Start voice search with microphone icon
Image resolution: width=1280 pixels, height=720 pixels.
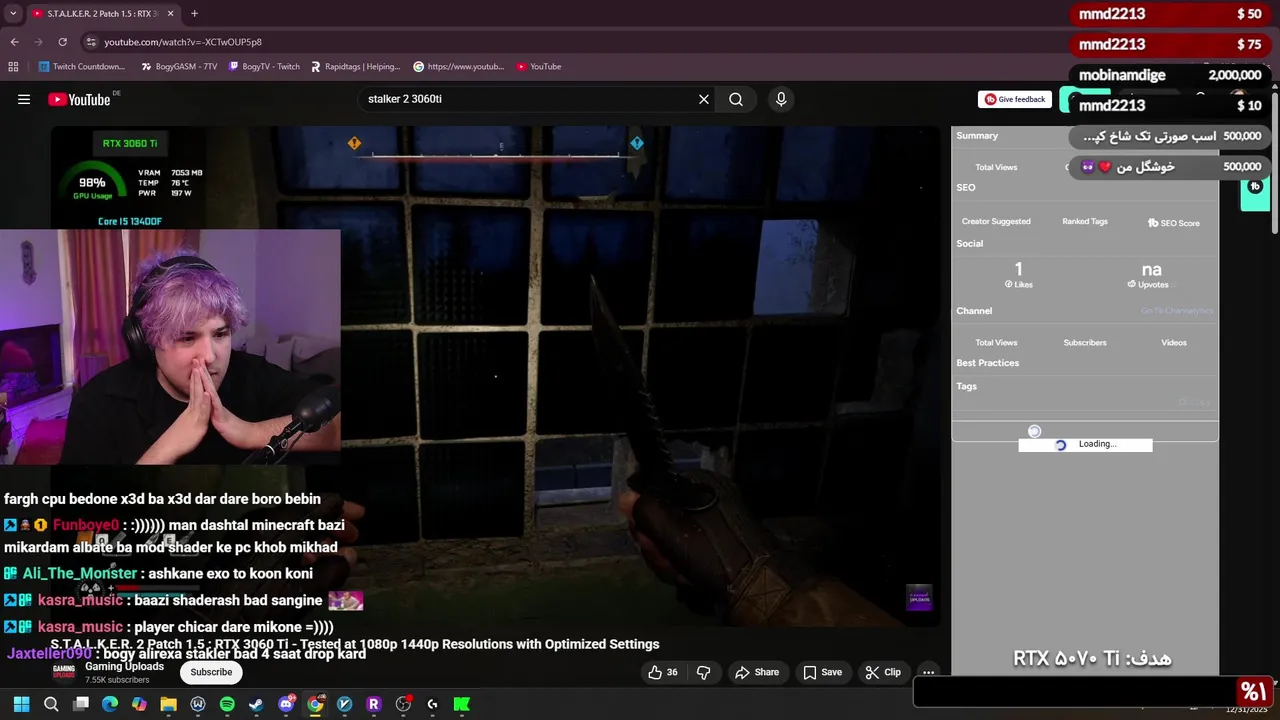[781, 99]
